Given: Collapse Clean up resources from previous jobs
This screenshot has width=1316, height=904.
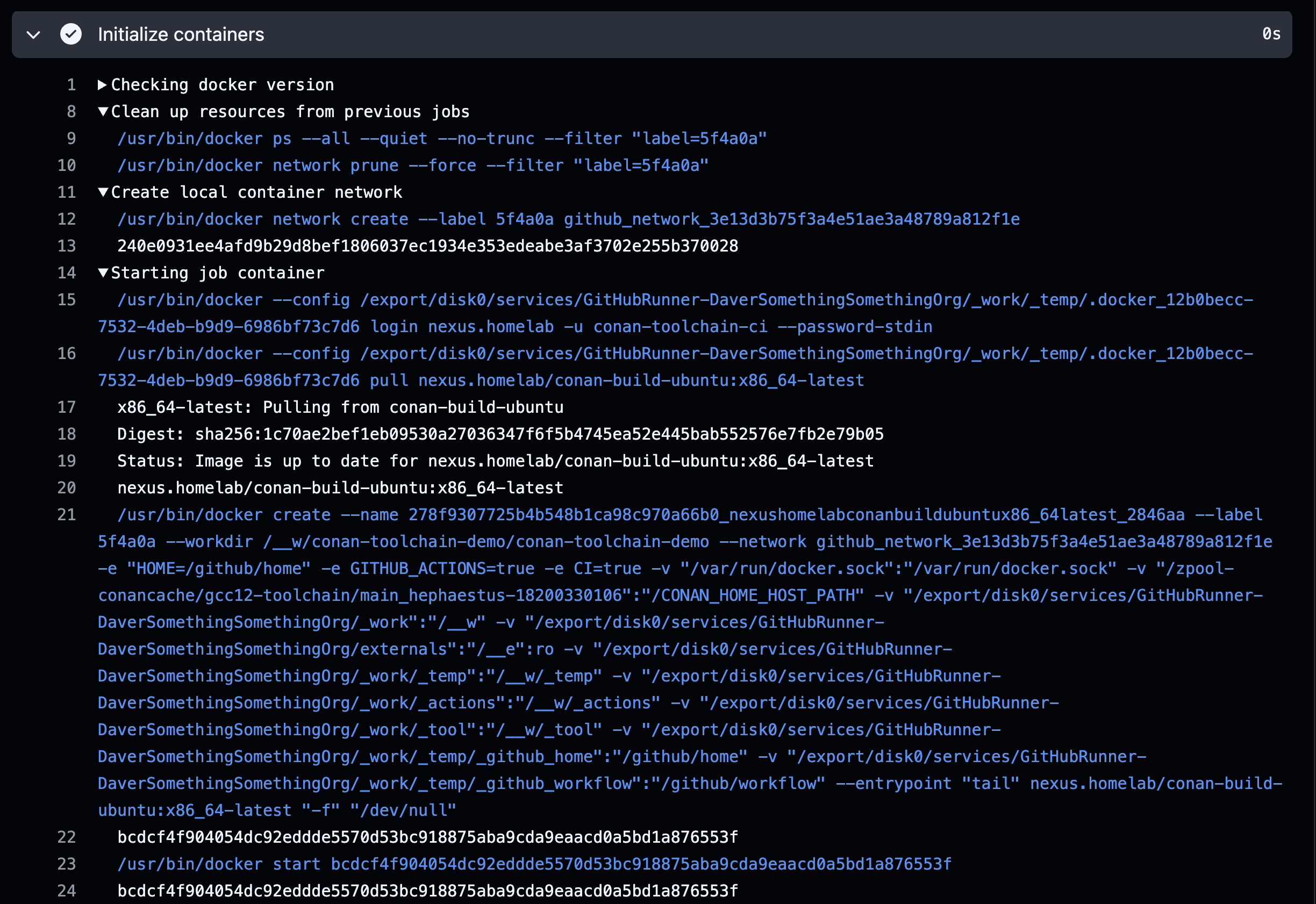Looking at the screenshot, I should [x=103, y=112].
